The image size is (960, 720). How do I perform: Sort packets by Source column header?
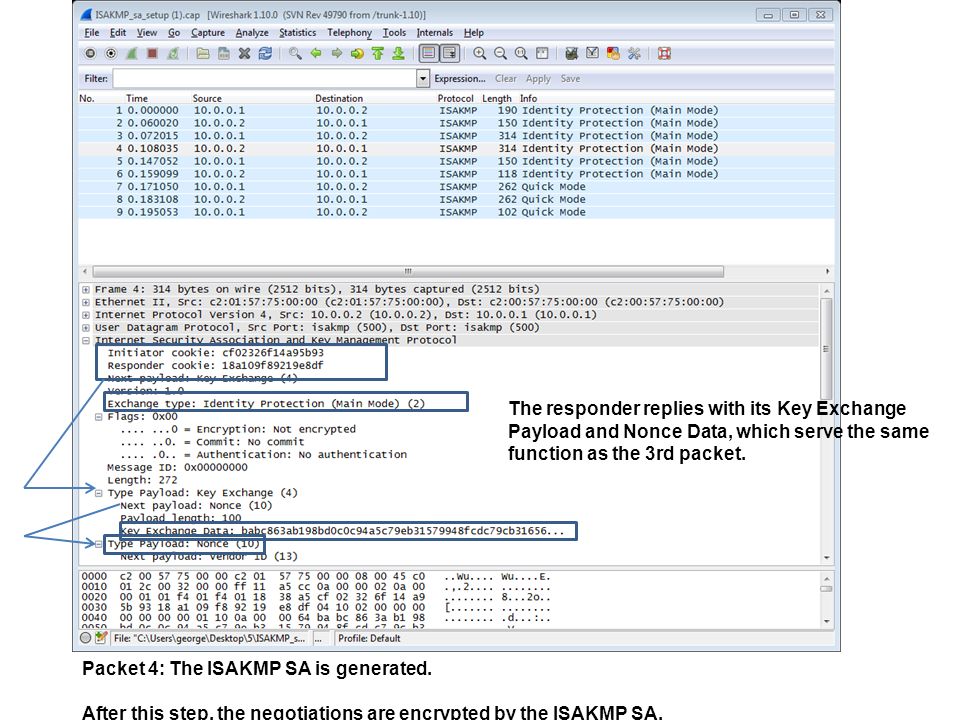point(207,98)
